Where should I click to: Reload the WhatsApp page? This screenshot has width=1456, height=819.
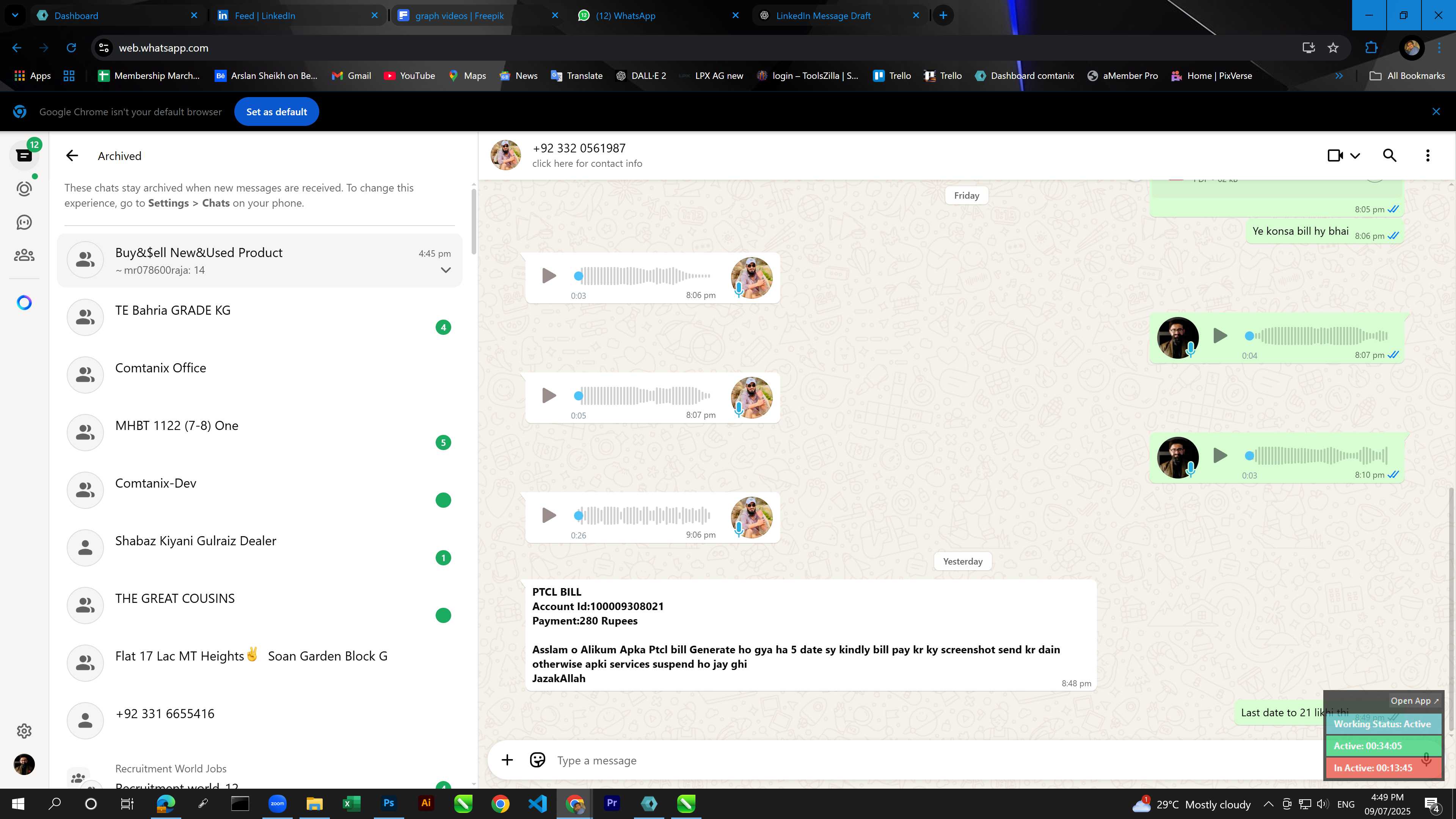click(71, 48)
